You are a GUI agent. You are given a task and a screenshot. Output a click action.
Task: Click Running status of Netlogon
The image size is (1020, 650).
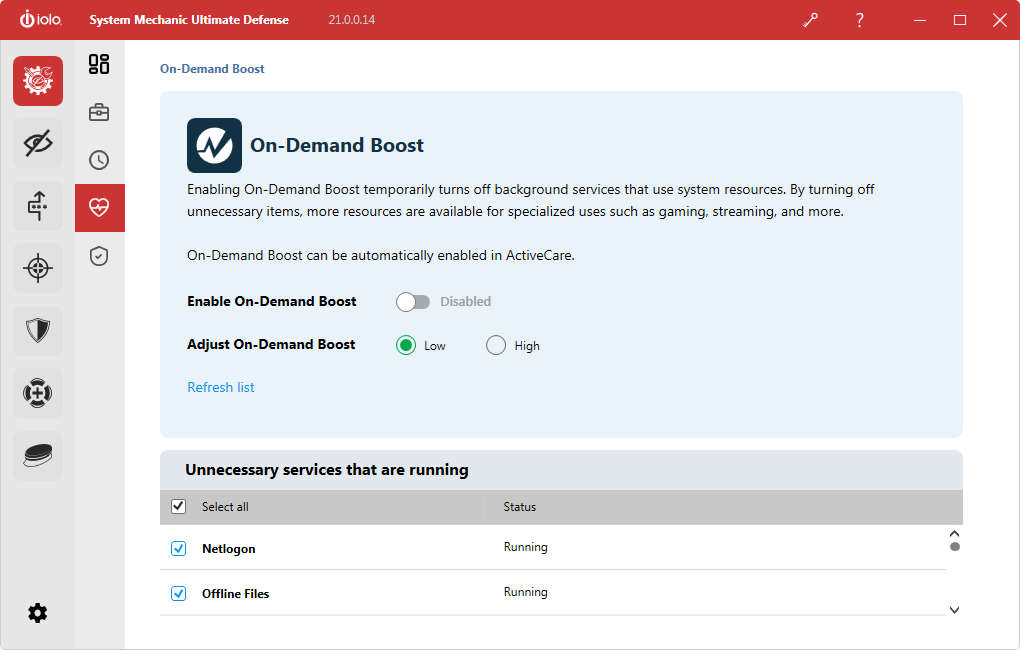pos(526,547)
